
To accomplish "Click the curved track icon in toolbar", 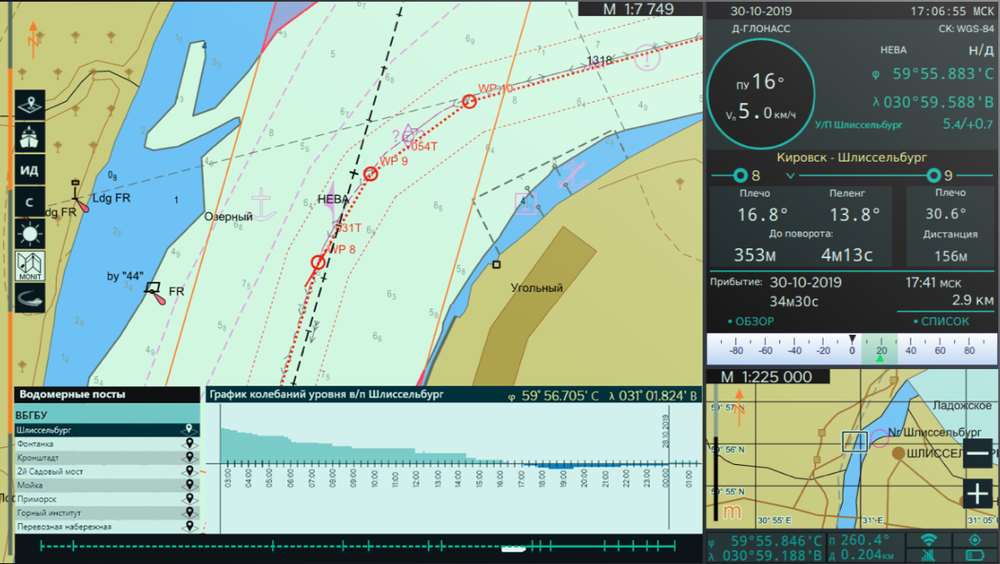I will pos(29,297).
